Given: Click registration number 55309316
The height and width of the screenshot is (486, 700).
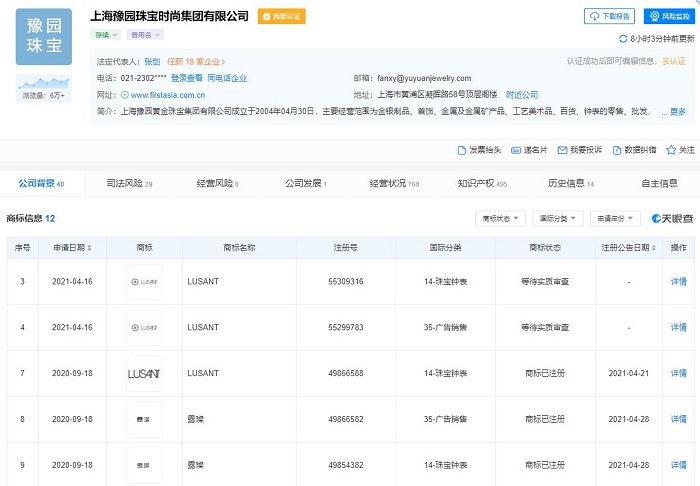Looking at the screenshot, I should point(346,282).
